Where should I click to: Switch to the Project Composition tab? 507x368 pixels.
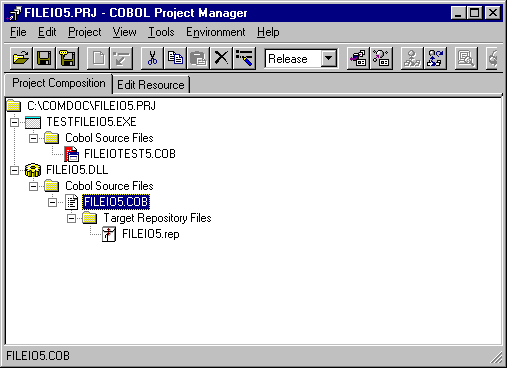pos(59,83)
